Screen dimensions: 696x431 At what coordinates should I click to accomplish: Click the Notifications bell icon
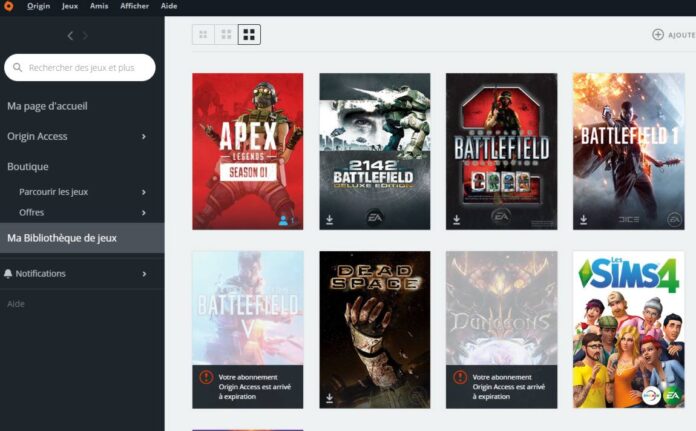pos(9,273)
